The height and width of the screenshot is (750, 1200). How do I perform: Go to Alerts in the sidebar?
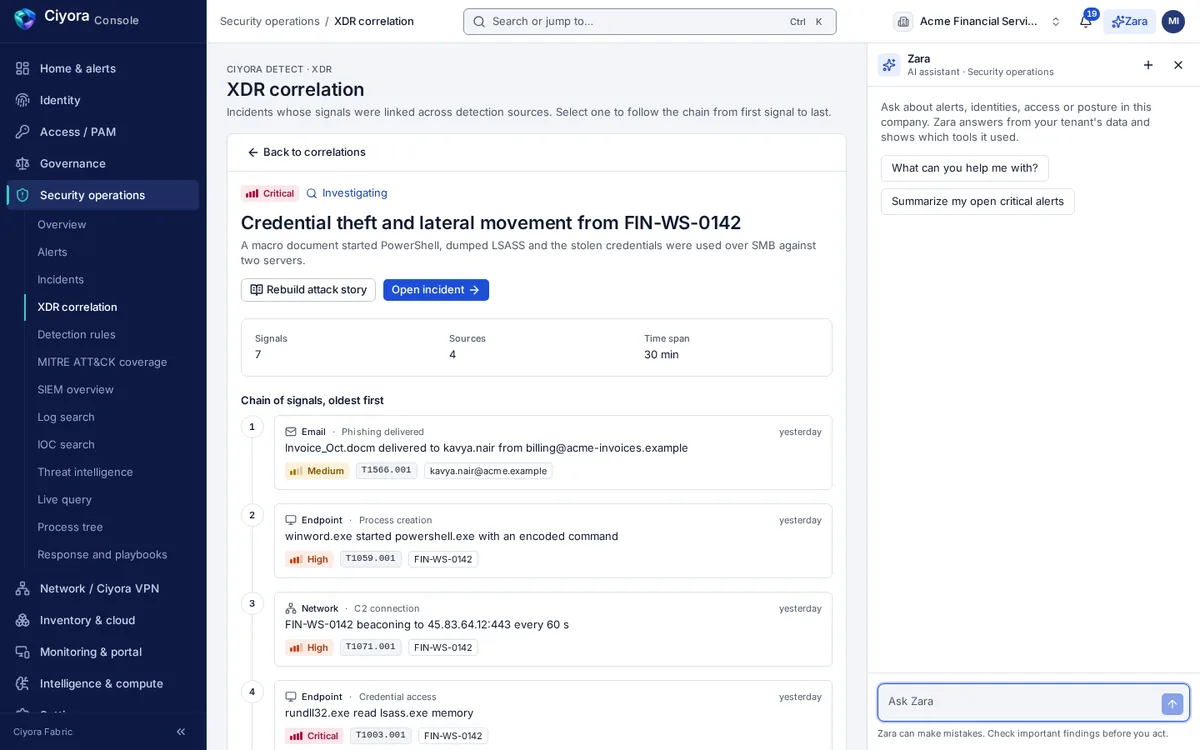tap(53, 252)
